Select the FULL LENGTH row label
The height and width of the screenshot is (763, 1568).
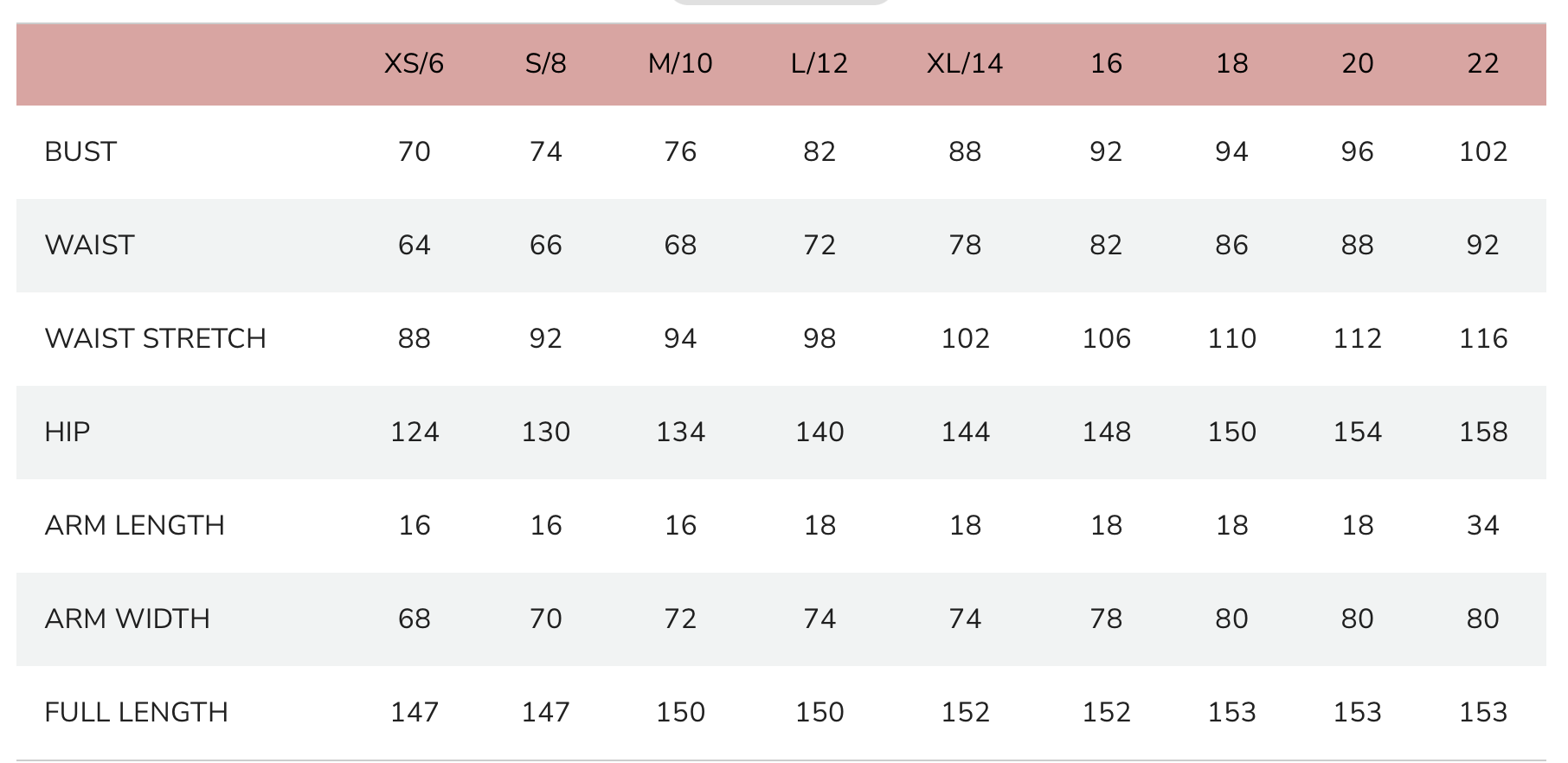(137, 713)
